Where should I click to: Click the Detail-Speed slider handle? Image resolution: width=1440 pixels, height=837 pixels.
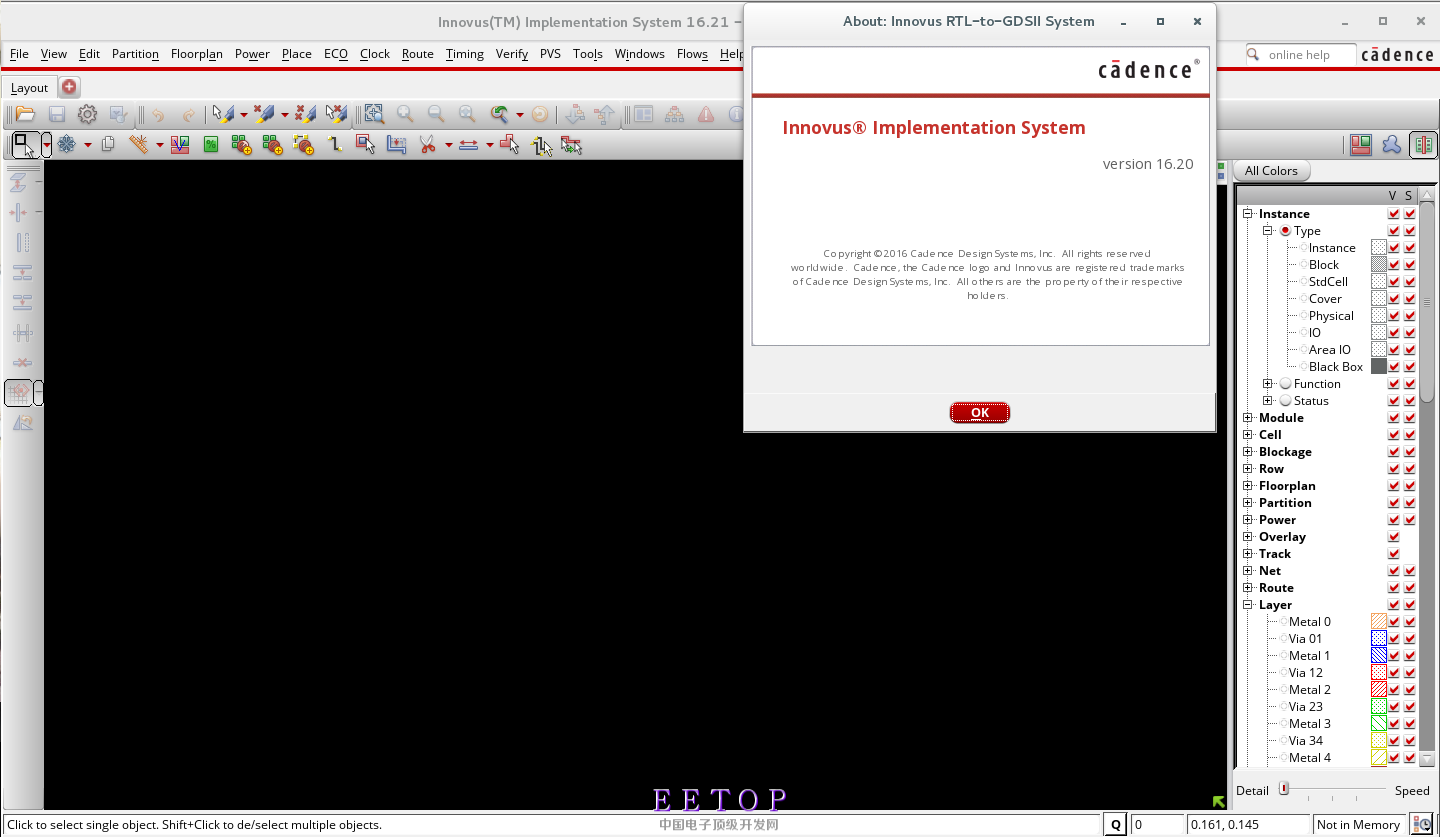[1284, 789]
